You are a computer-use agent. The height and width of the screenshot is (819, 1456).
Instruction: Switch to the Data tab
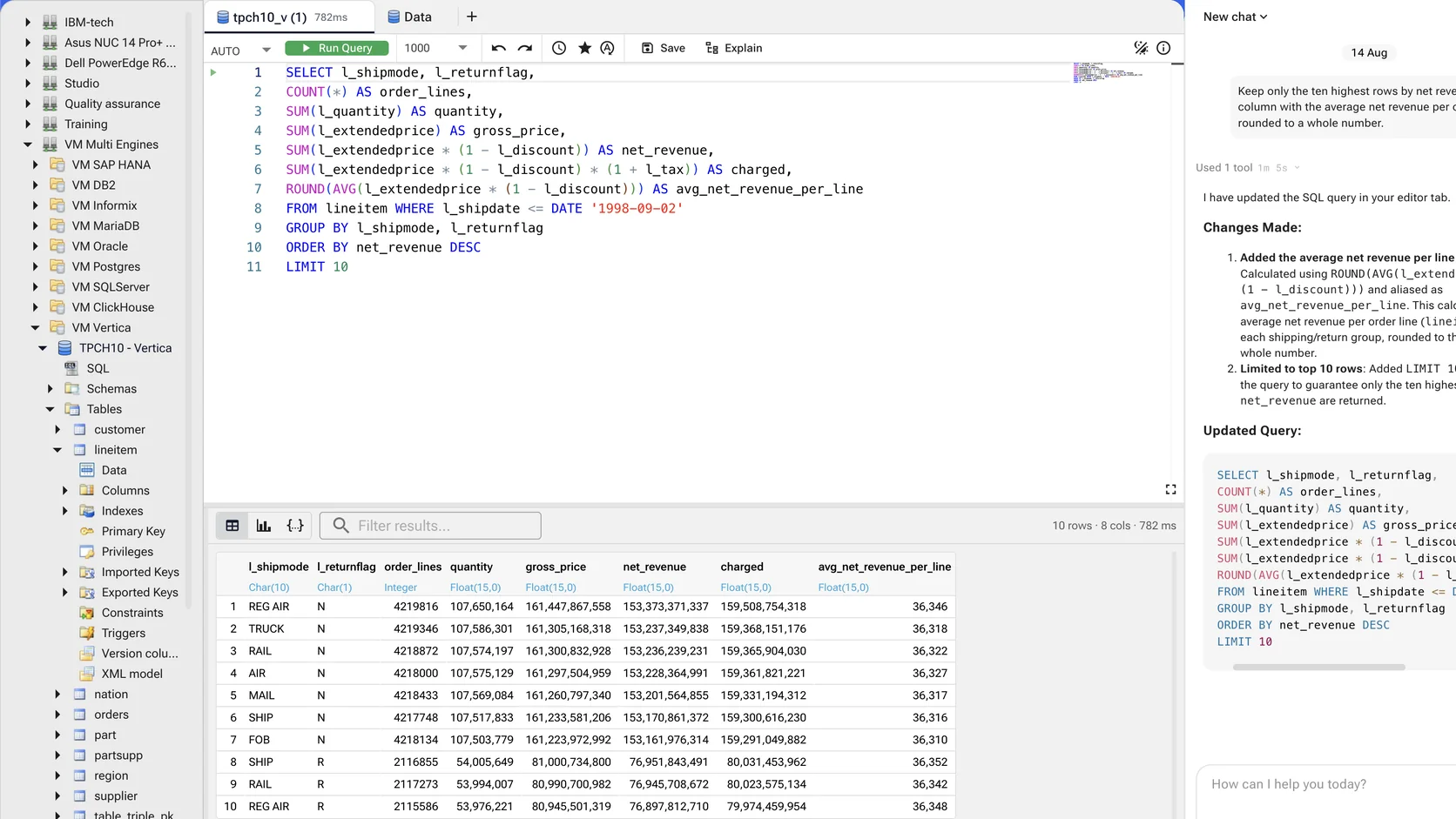click(x=409, y=17)
